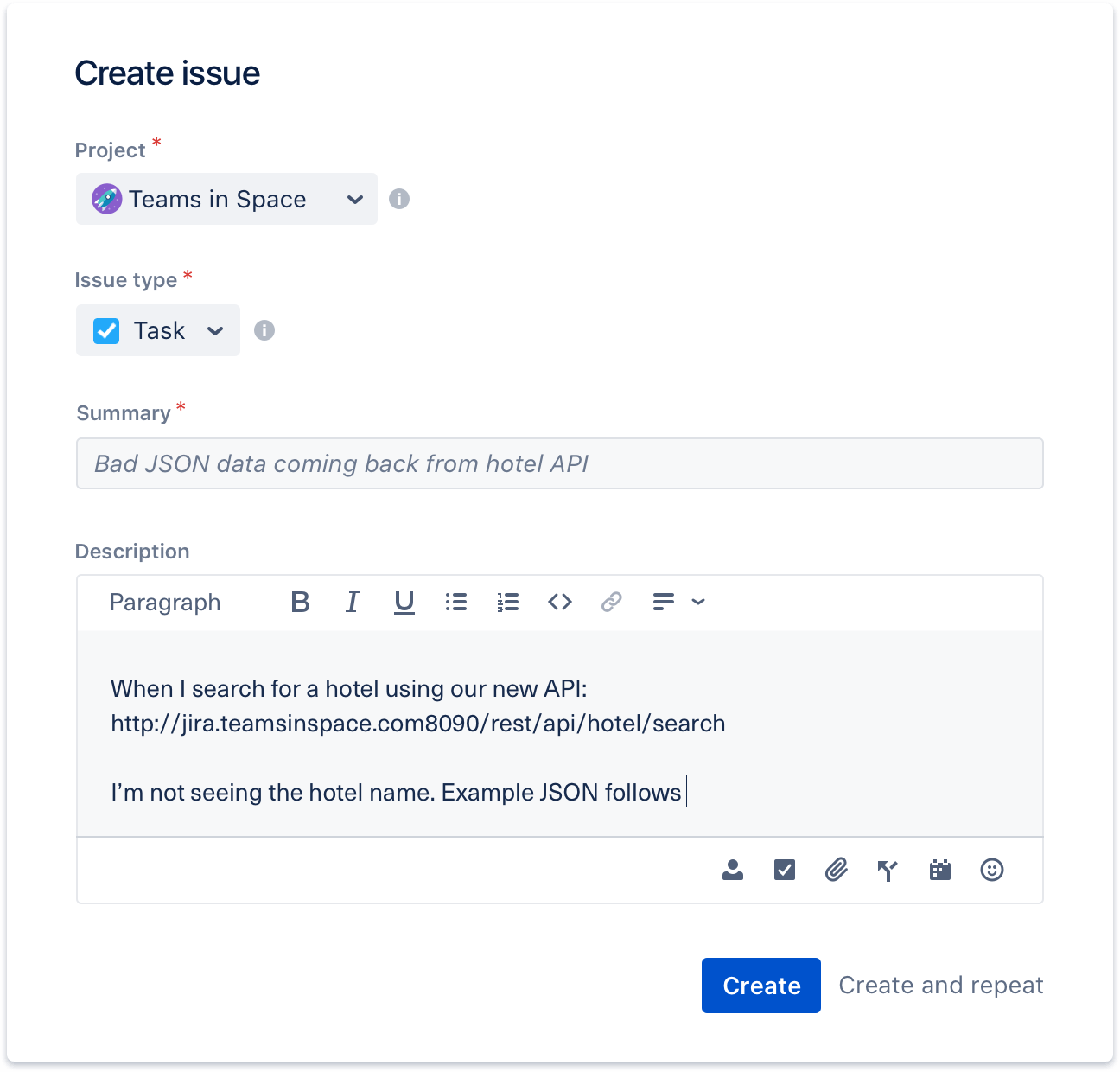The height and width of the screenshot is (1072, 1120).
Task: Apply a bulleted list
Action: [x=455, y=602]
